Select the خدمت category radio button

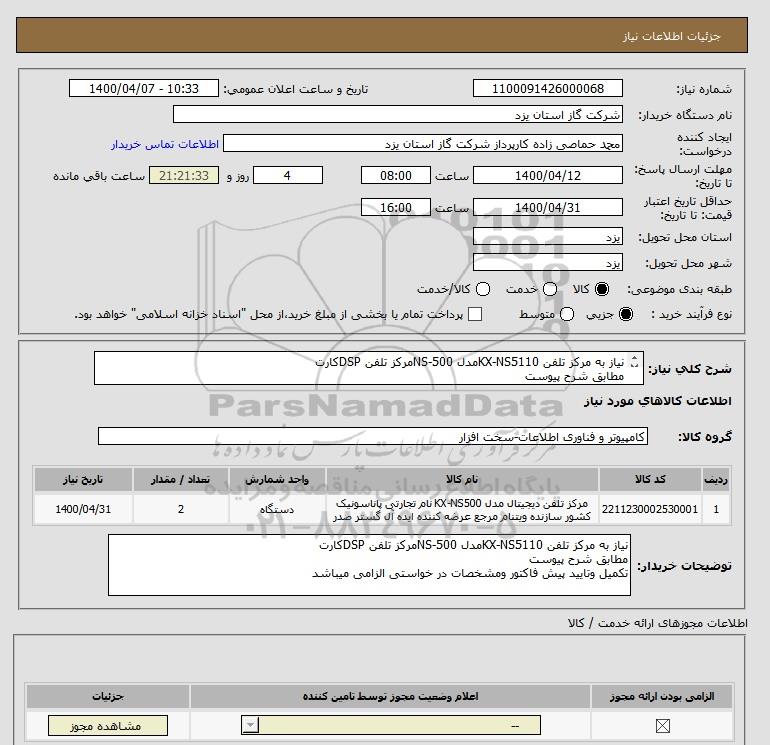tap(550, 289)
